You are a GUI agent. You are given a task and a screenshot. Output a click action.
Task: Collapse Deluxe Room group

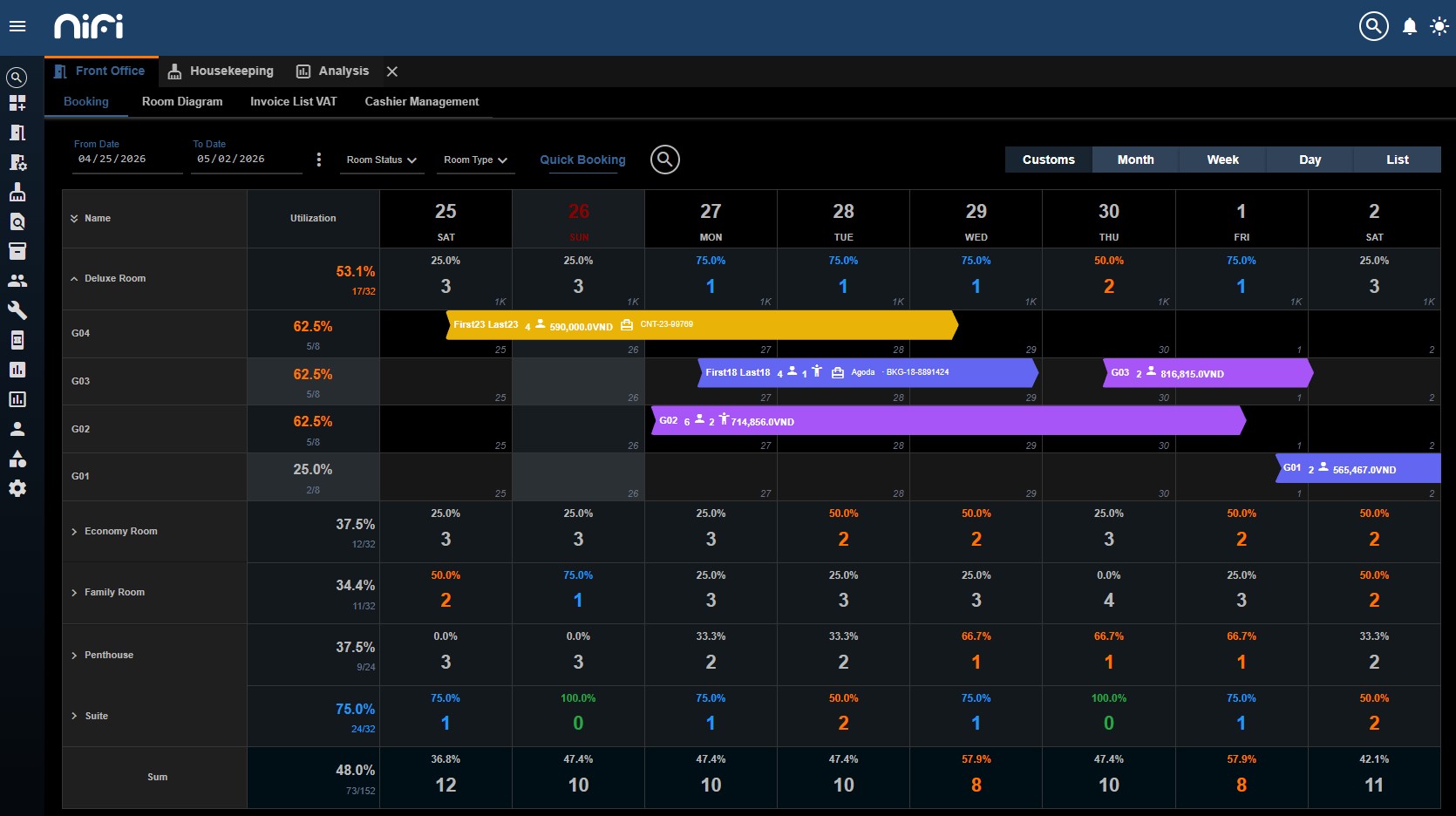click(74, 279)
